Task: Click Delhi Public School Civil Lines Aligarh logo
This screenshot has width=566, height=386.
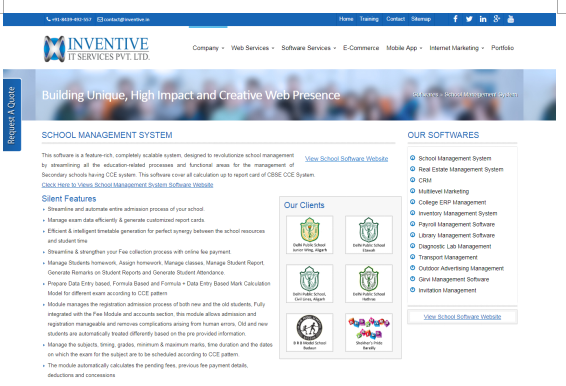Action: (x=310, y=283)
